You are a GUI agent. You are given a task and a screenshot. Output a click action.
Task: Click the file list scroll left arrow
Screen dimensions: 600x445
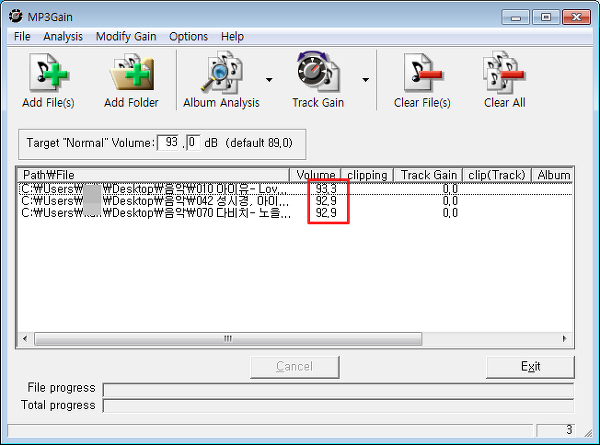(25, 339)
